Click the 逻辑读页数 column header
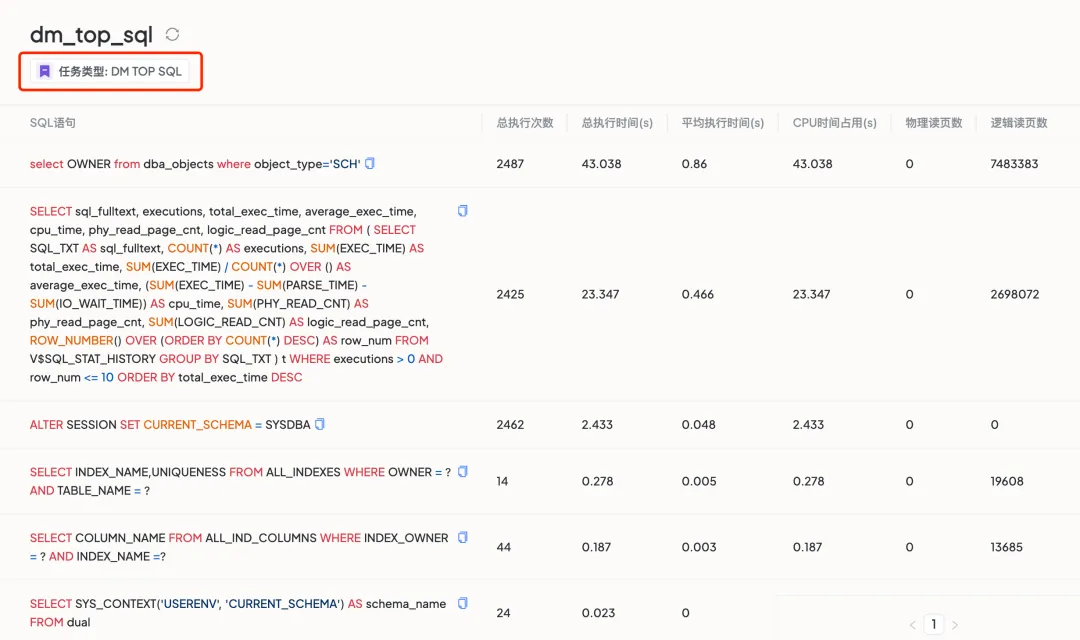The width and height of the screenshot is (1080, 640). pos(1019,123)
